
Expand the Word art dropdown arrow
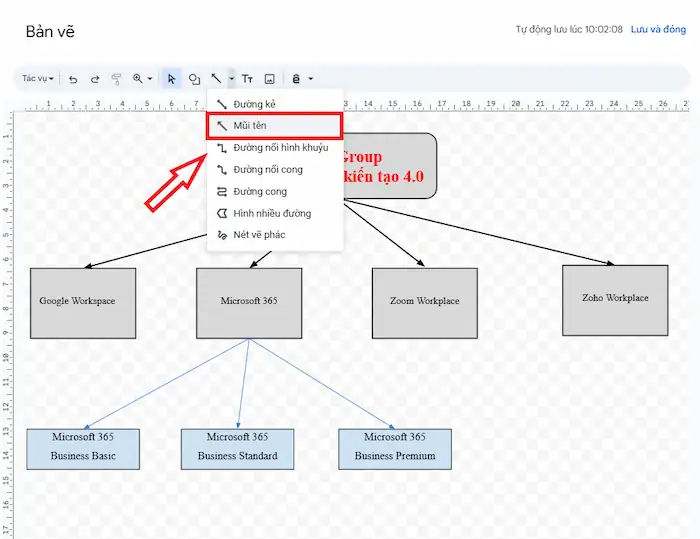coord(311,79)
